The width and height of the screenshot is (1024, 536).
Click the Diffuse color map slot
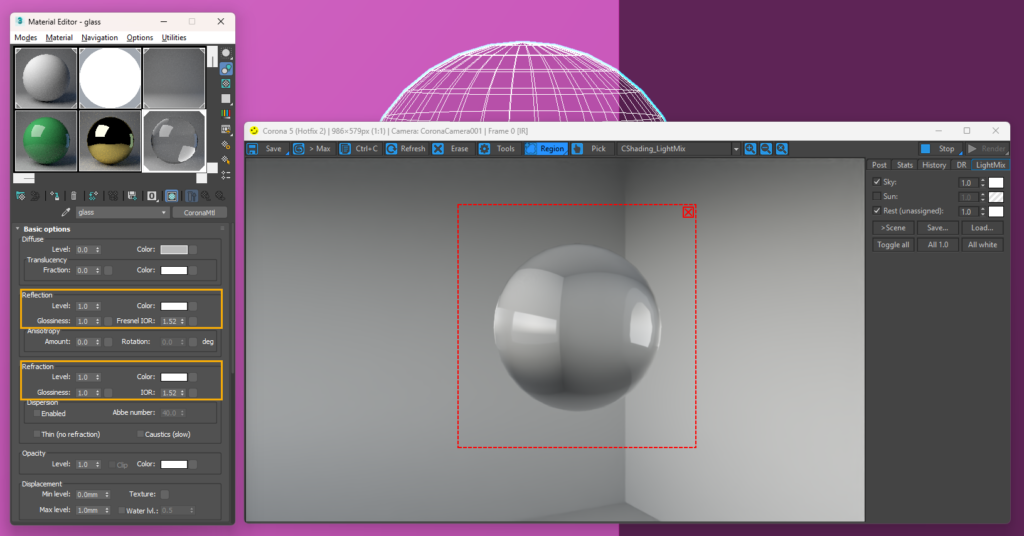[193, 249]
